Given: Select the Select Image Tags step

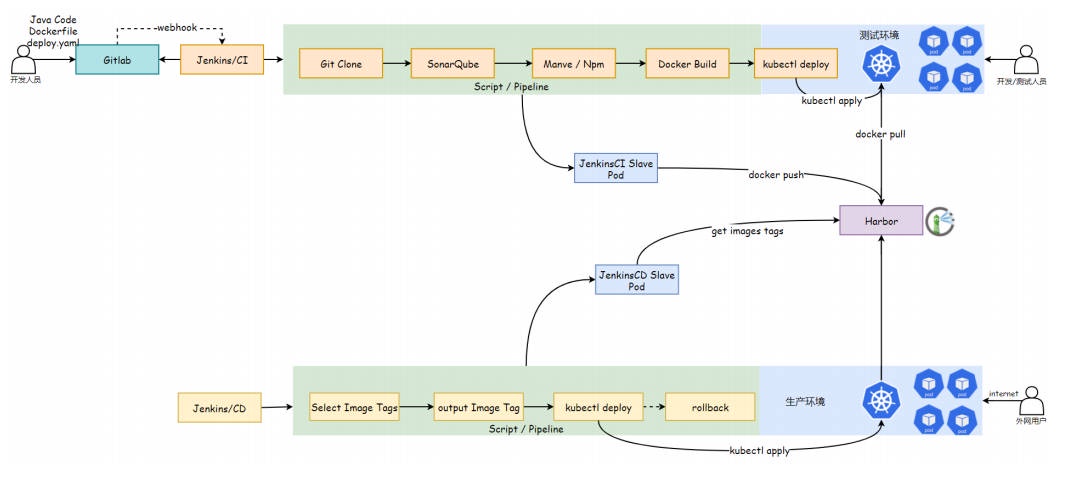Looking at the screenshot, I should pos(354,408).
